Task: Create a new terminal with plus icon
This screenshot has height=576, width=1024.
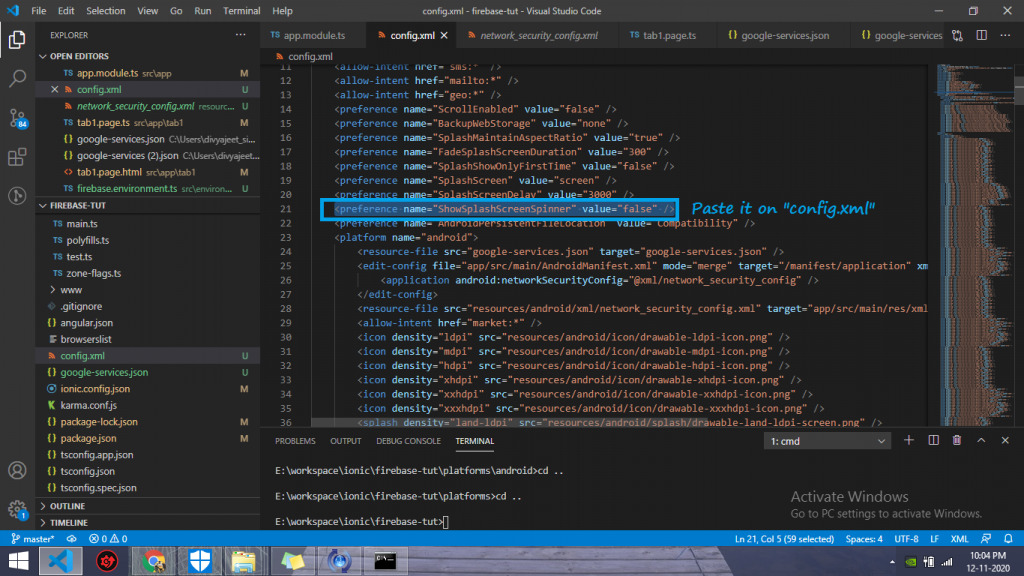Action: point(909,440)
